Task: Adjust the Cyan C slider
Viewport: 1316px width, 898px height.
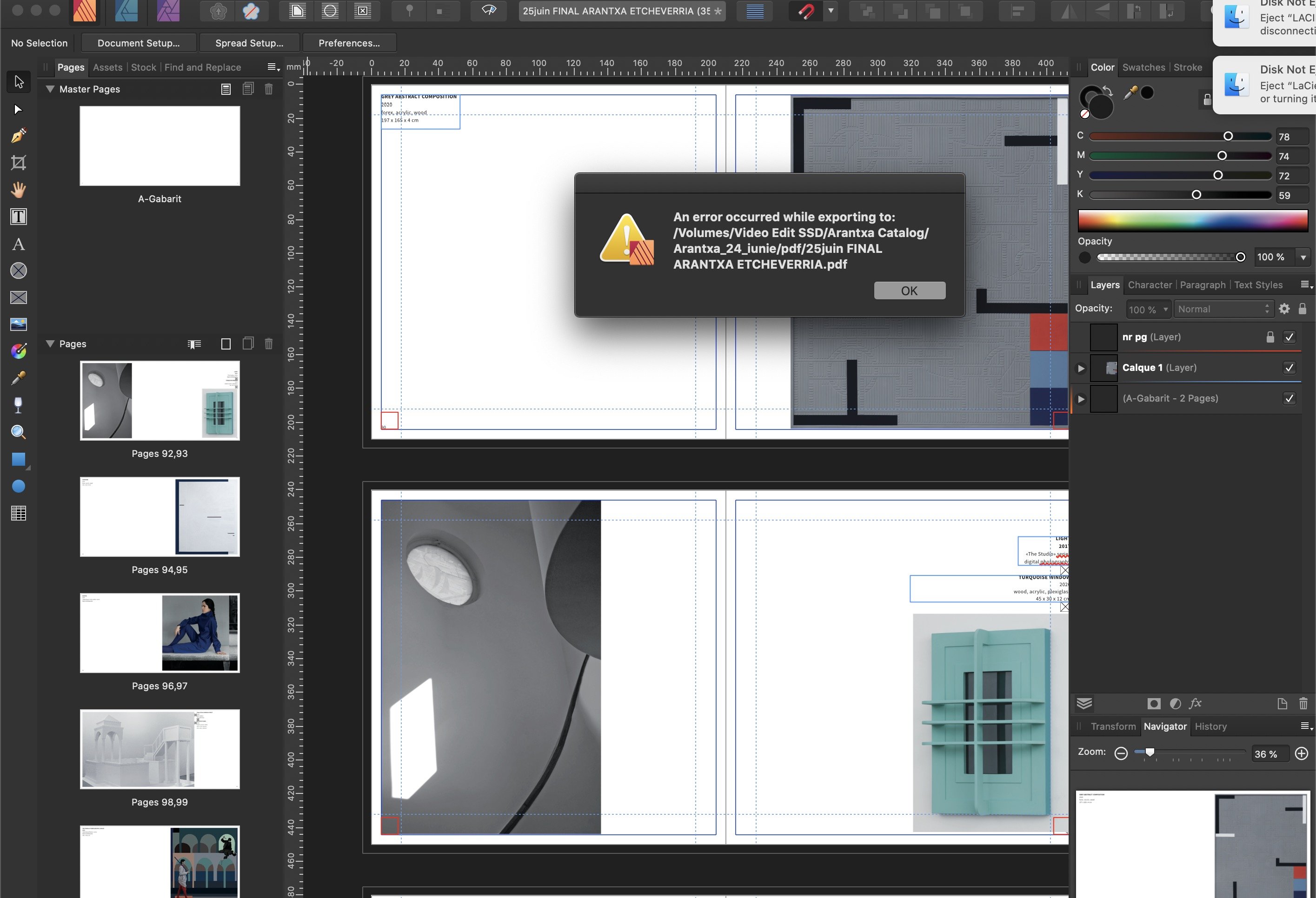Action: pyautogui.click(x=1180, y=136)
